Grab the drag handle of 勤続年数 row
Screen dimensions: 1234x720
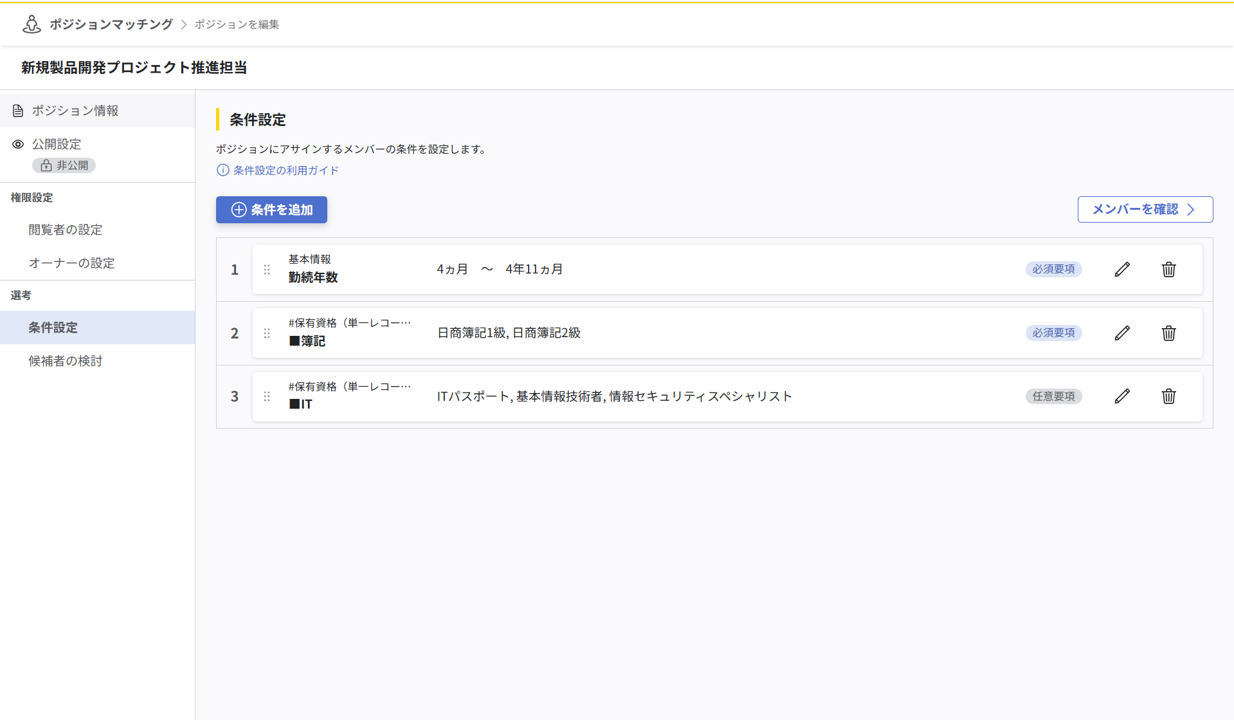(267, 270)
